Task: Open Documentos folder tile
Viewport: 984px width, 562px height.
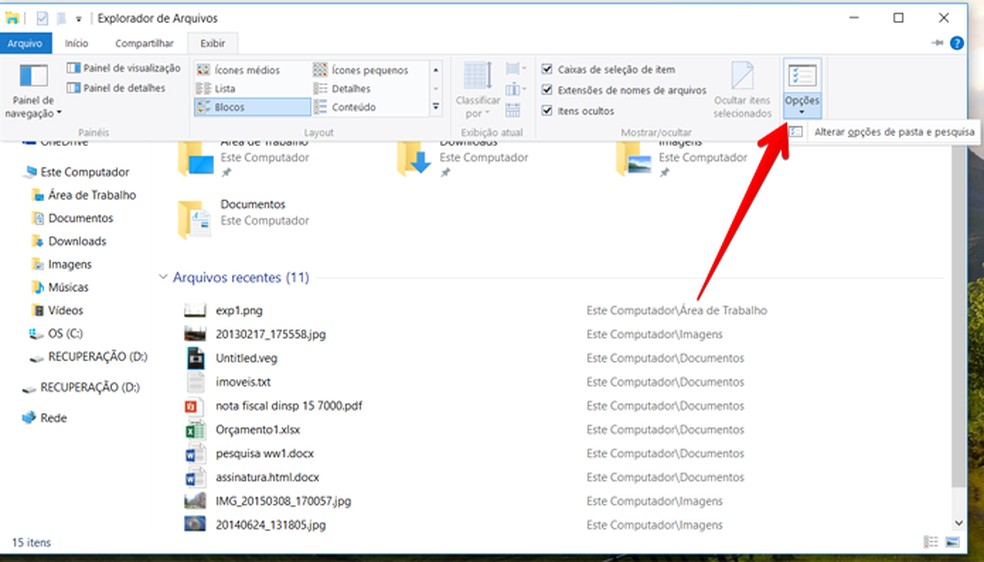Action: [x=244, y=219]
